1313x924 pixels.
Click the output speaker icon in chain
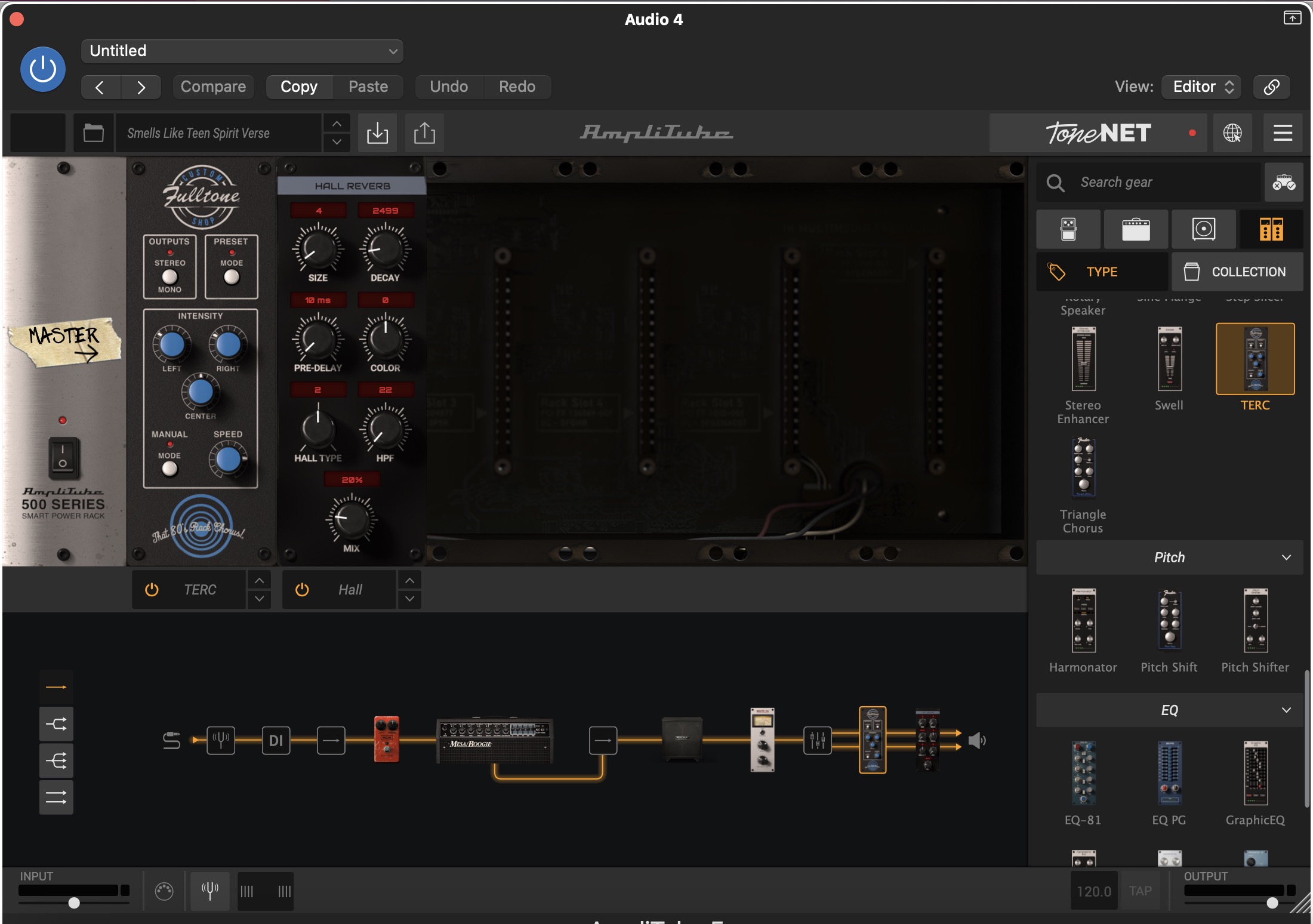click(976, 741)
